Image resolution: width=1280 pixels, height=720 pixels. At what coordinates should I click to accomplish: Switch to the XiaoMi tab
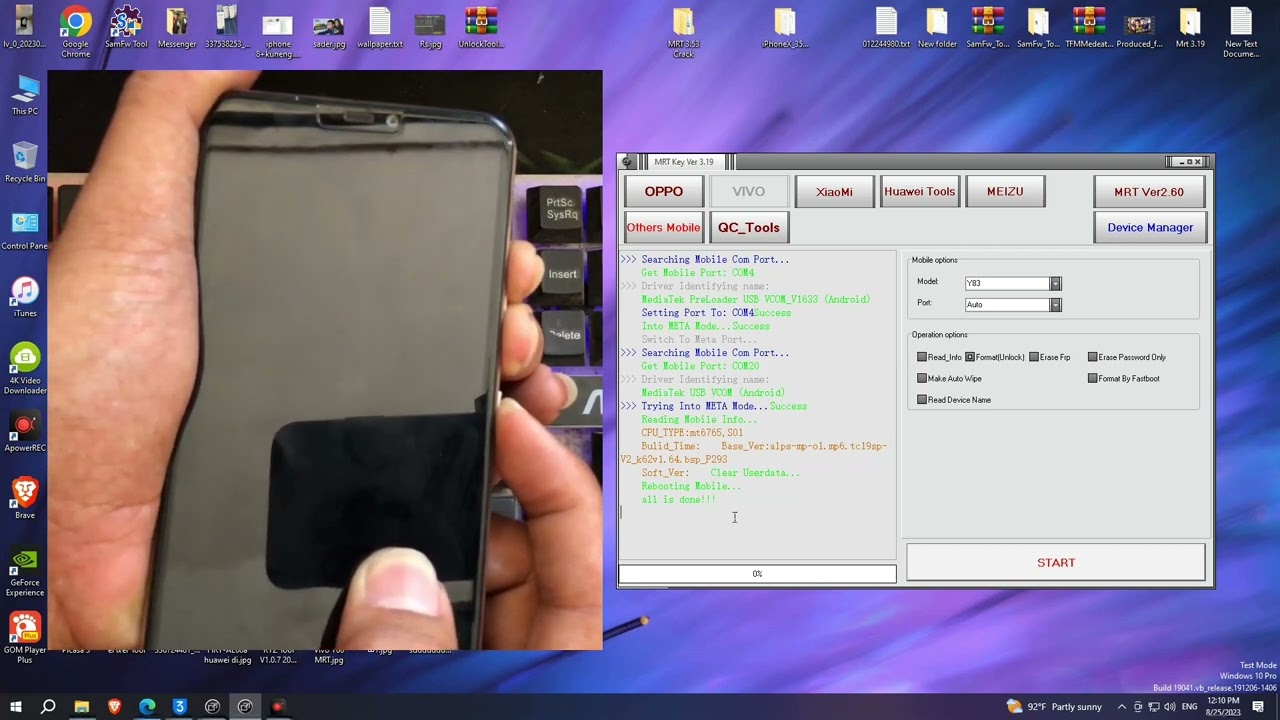click(834, 191)
